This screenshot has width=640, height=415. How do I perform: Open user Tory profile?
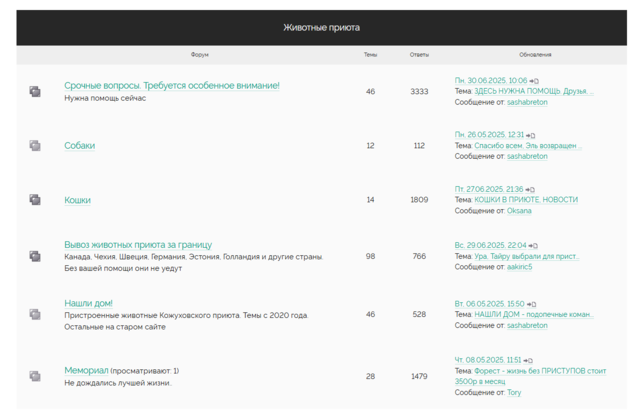514,392
